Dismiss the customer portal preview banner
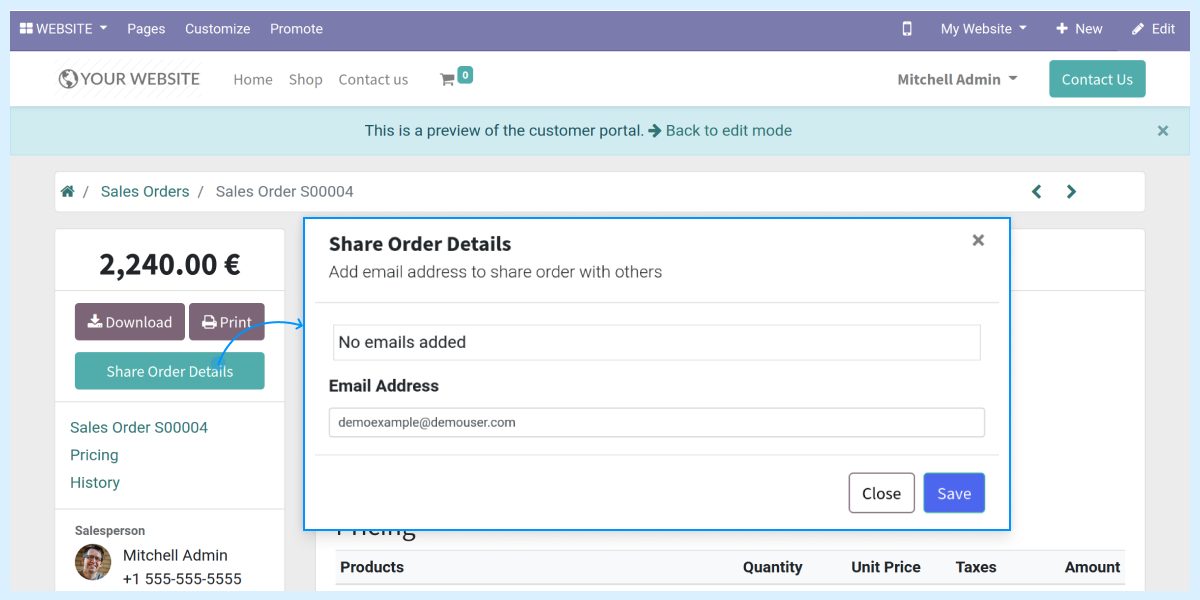 coord(1162,130)
